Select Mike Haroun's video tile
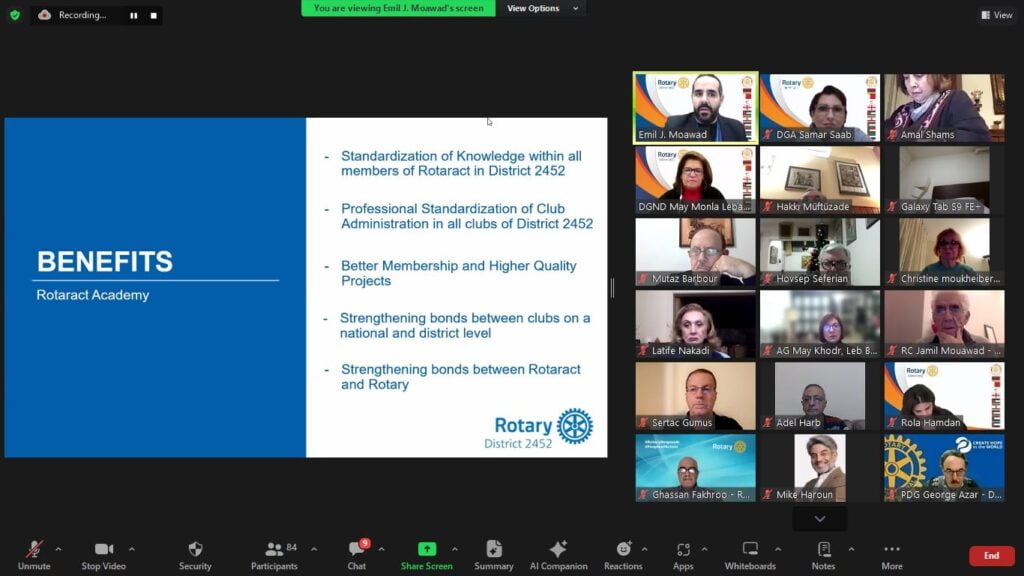Image resolution: width=1024 pixels, height=576 pixels. 820,468
